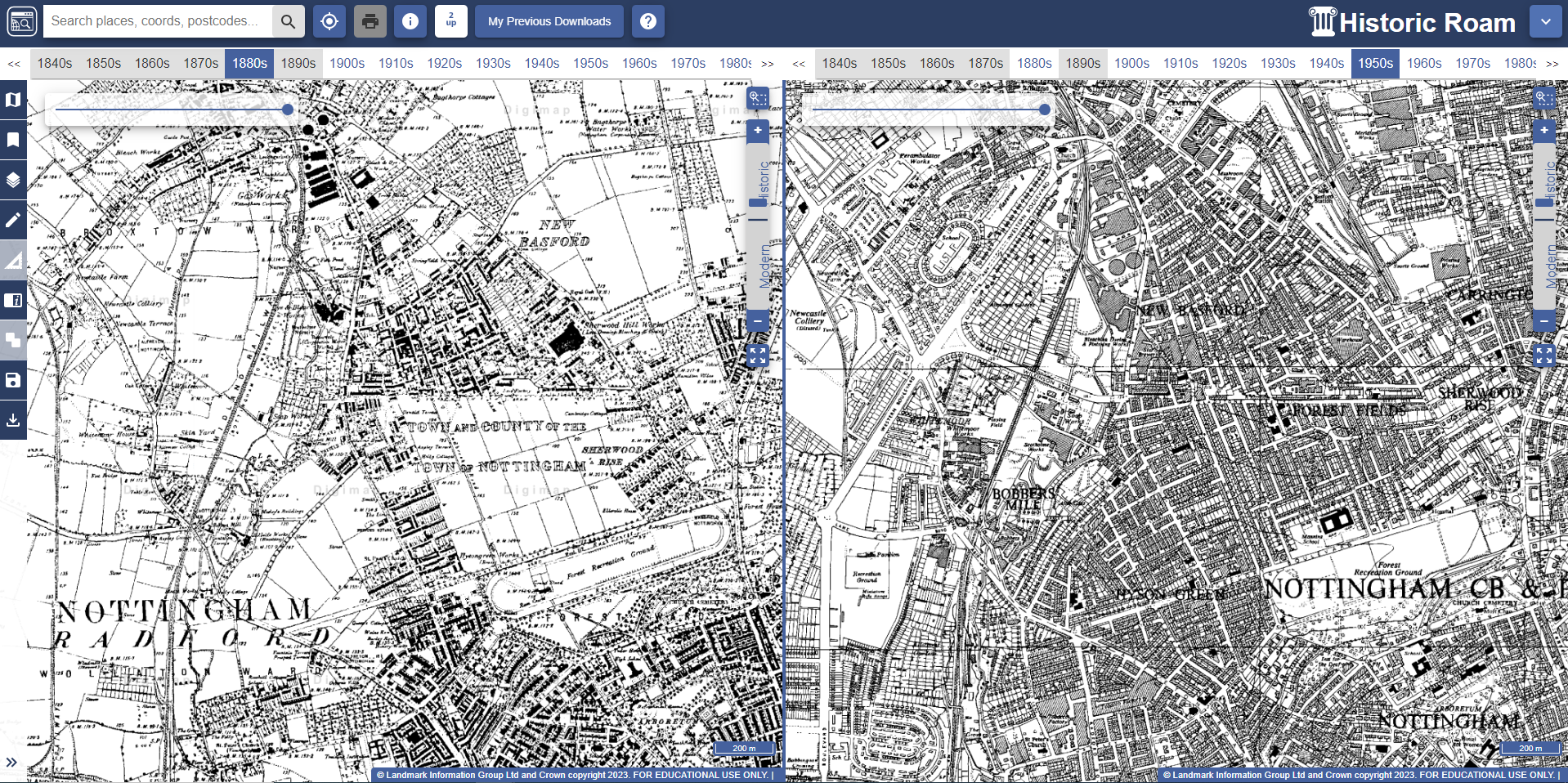Click the map search logo icon
This screenshot has height=783, width=1568.
point(22,21)
